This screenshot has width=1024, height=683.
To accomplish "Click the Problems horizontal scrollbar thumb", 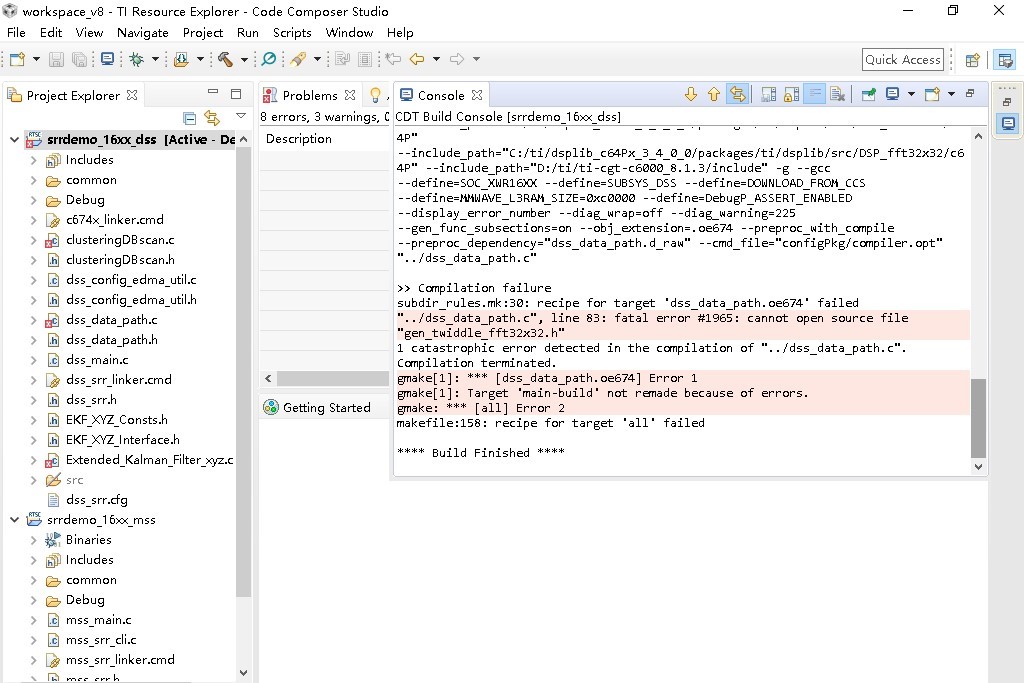I will (x=332, y=378).
